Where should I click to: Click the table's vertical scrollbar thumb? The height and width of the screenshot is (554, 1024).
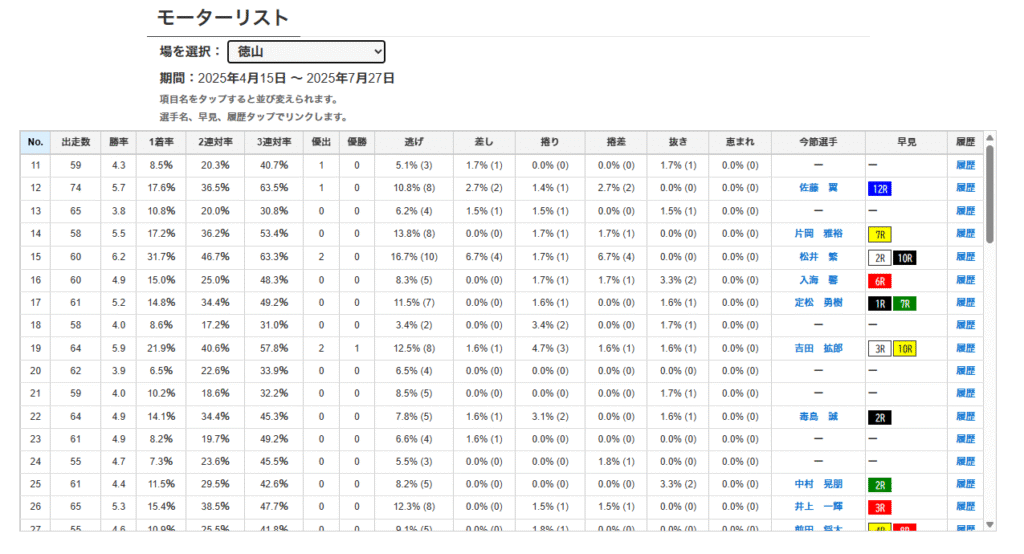click(x=989, y=194)
